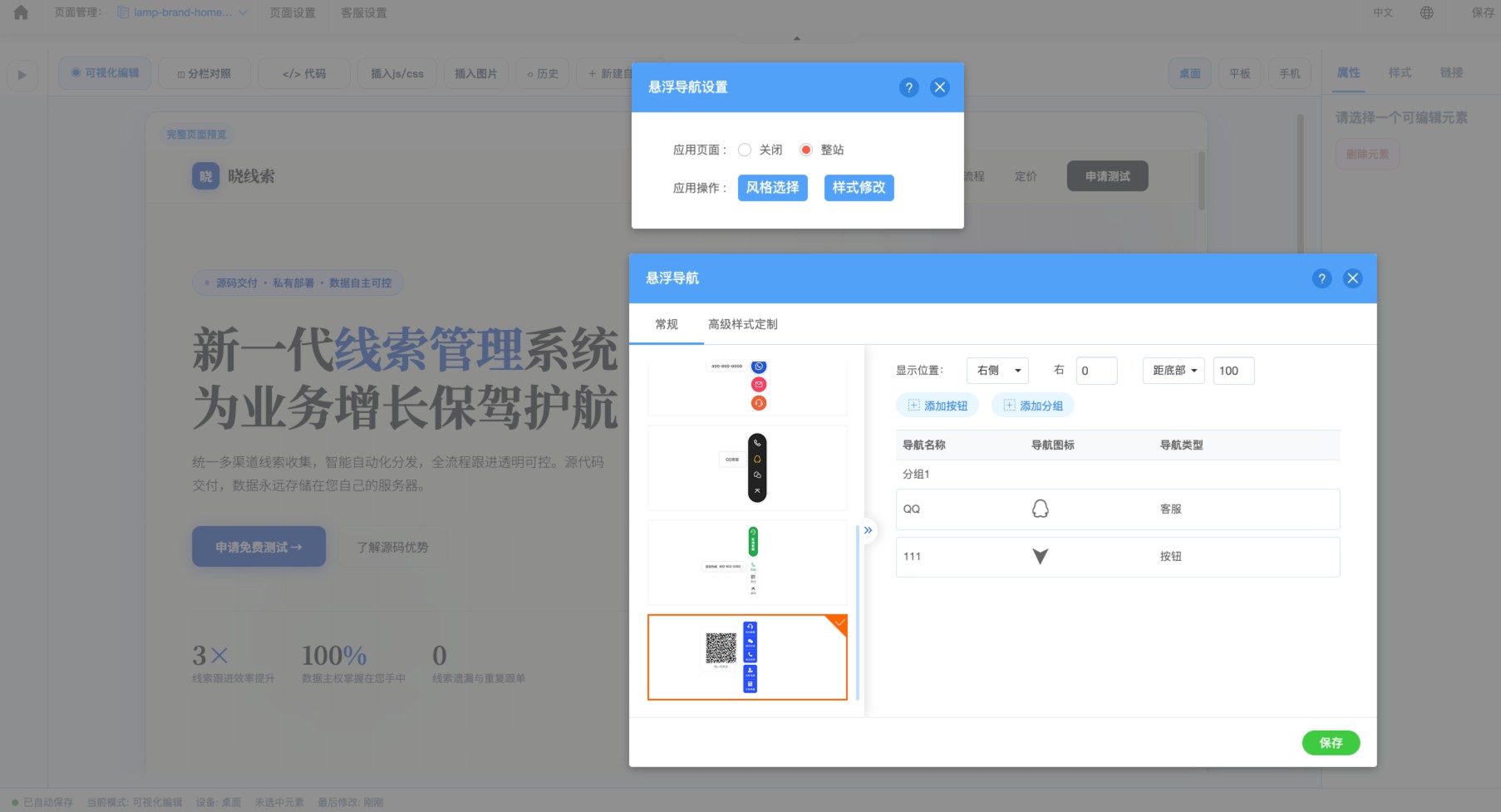Screen dimensions: 1501x812
Task: Expand the page management lamp-brand-home dropdown
Action: click(x=182, y=12)
